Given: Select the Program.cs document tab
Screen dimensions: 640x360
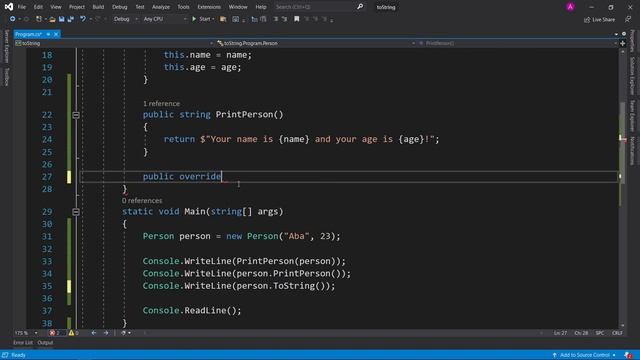Looking at the screenshot, I should tap(29, 34).
